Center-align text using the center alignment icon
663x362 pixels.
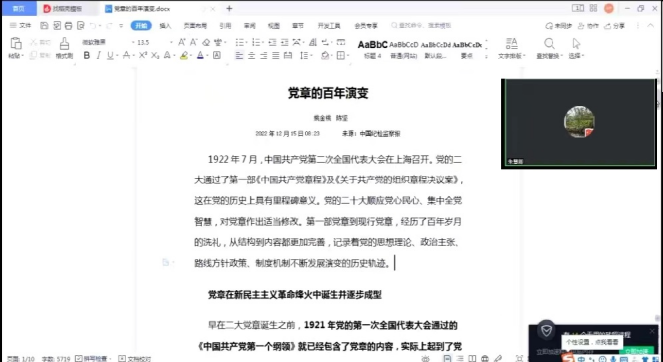252,55
